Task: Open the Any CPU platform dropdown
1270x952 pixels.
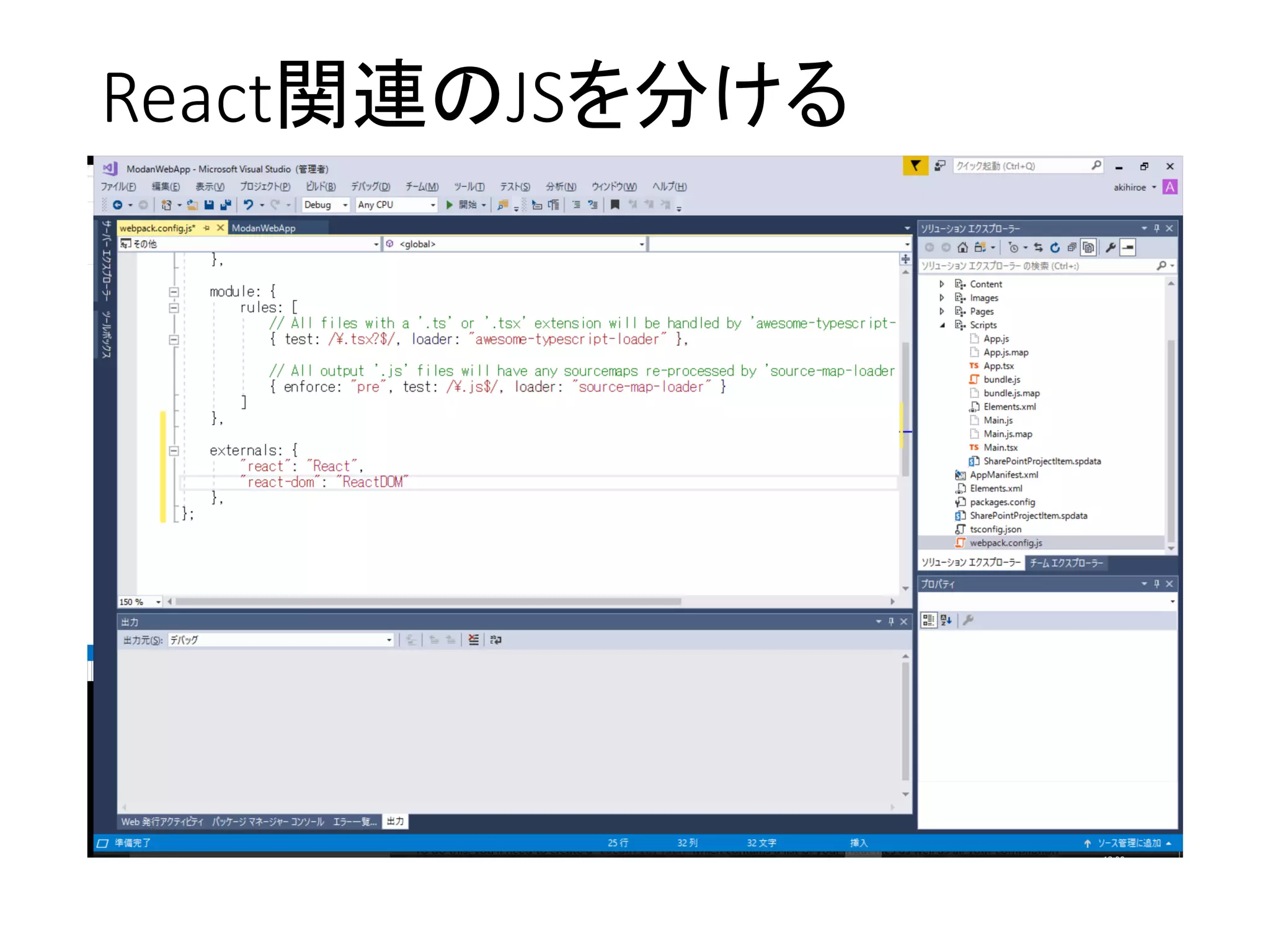Action: point(397,205)
